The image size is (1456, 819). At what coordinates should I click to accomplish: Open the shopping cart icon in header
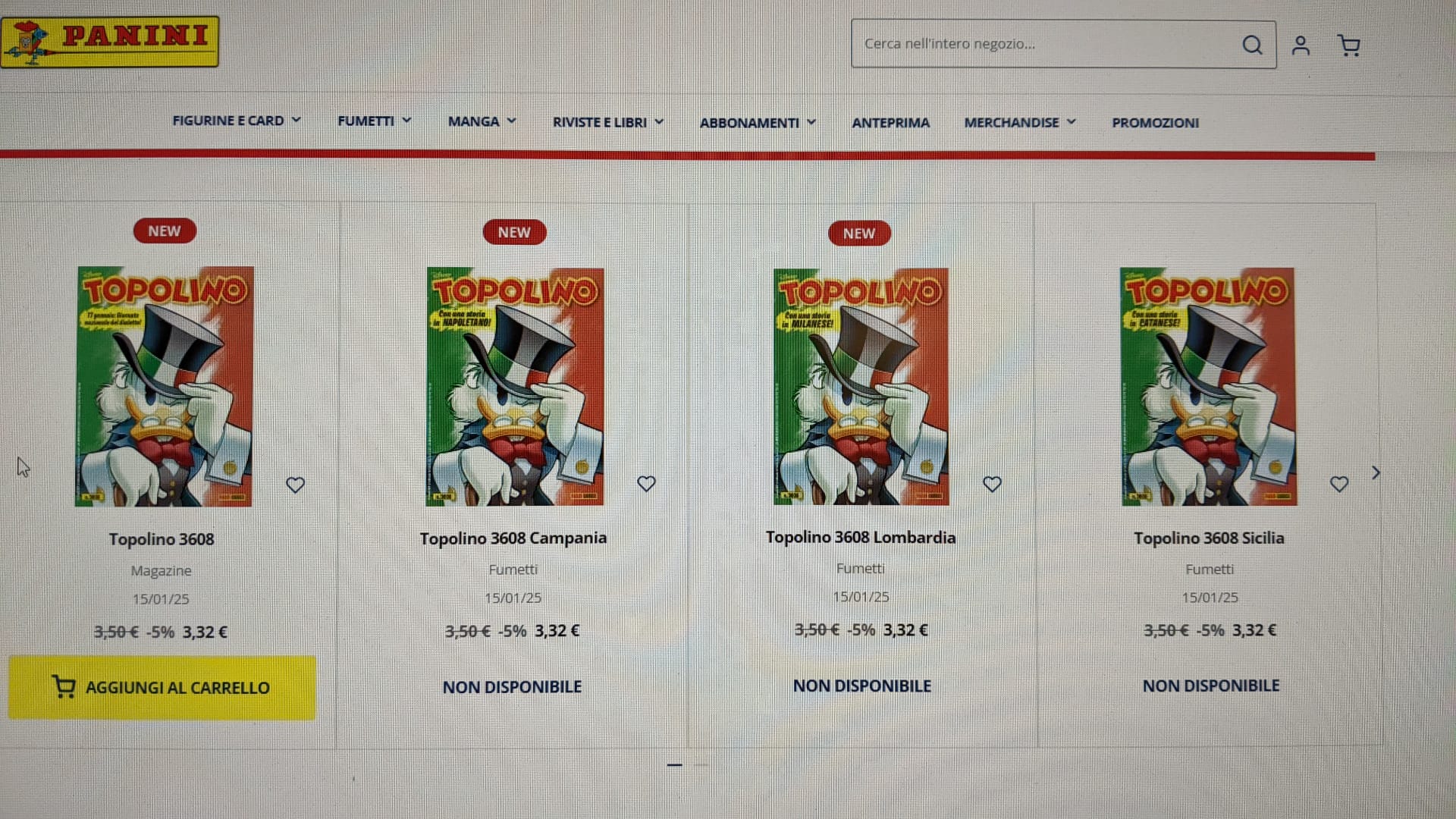[1348, 45]
